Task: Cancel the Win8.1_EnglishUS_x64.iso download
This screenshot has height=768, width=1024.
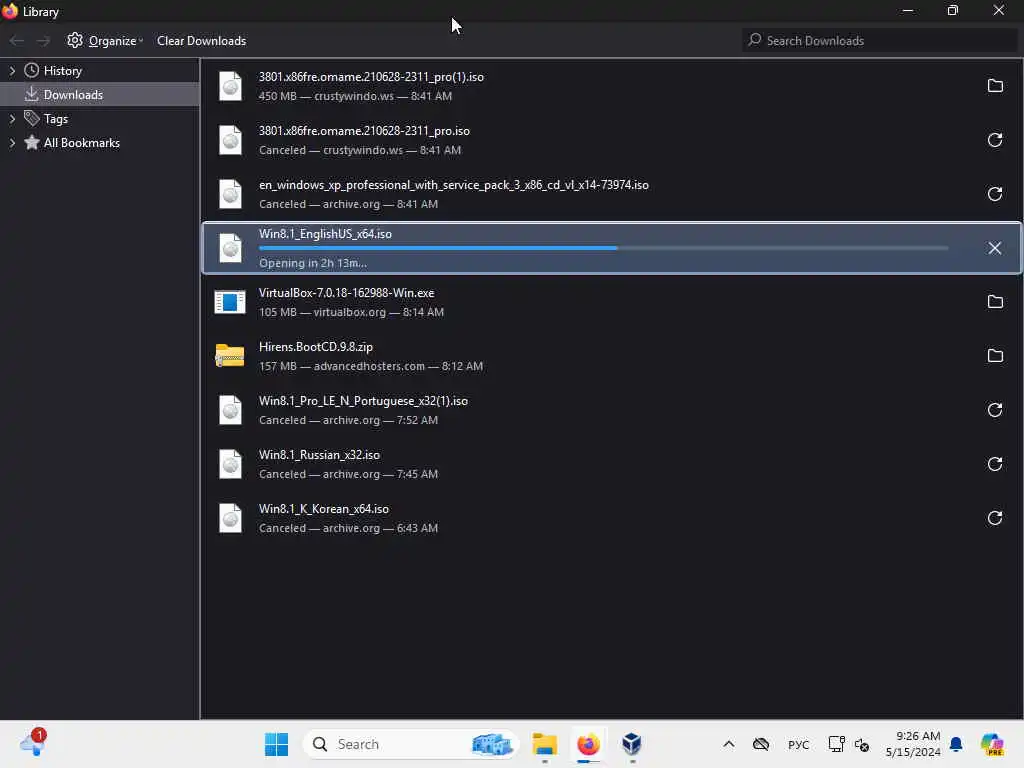Action: point(995,248)
